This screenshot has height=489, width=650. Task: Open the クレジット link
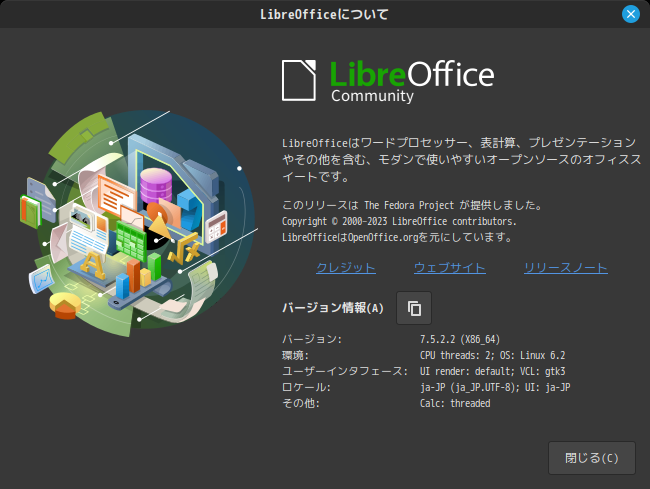(x=346, y=268)
